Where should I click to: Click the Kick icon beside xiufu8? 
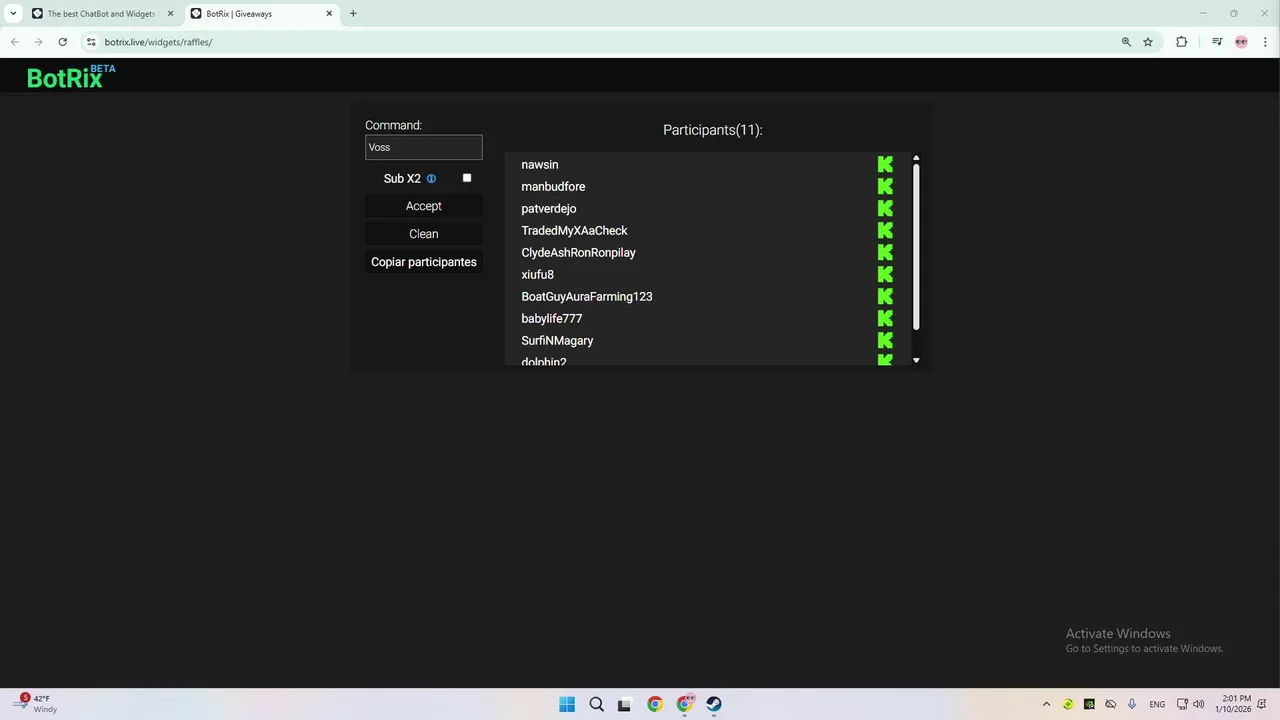(885, 274)
